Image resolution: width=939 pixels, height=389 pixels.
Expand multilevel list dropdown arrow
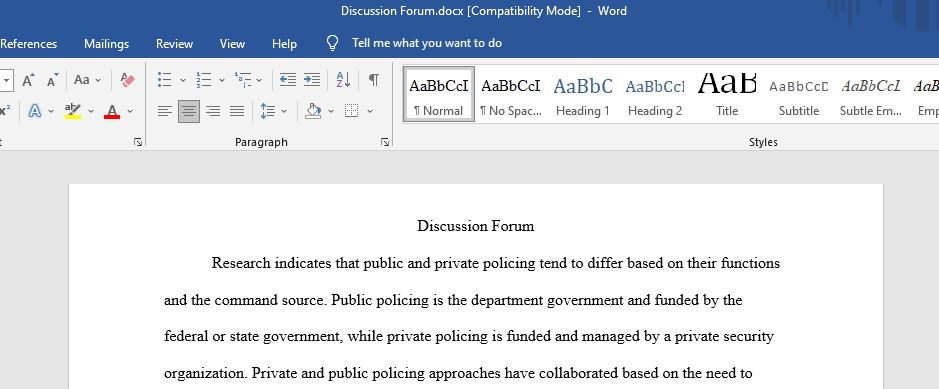click(x=259, y=80)
